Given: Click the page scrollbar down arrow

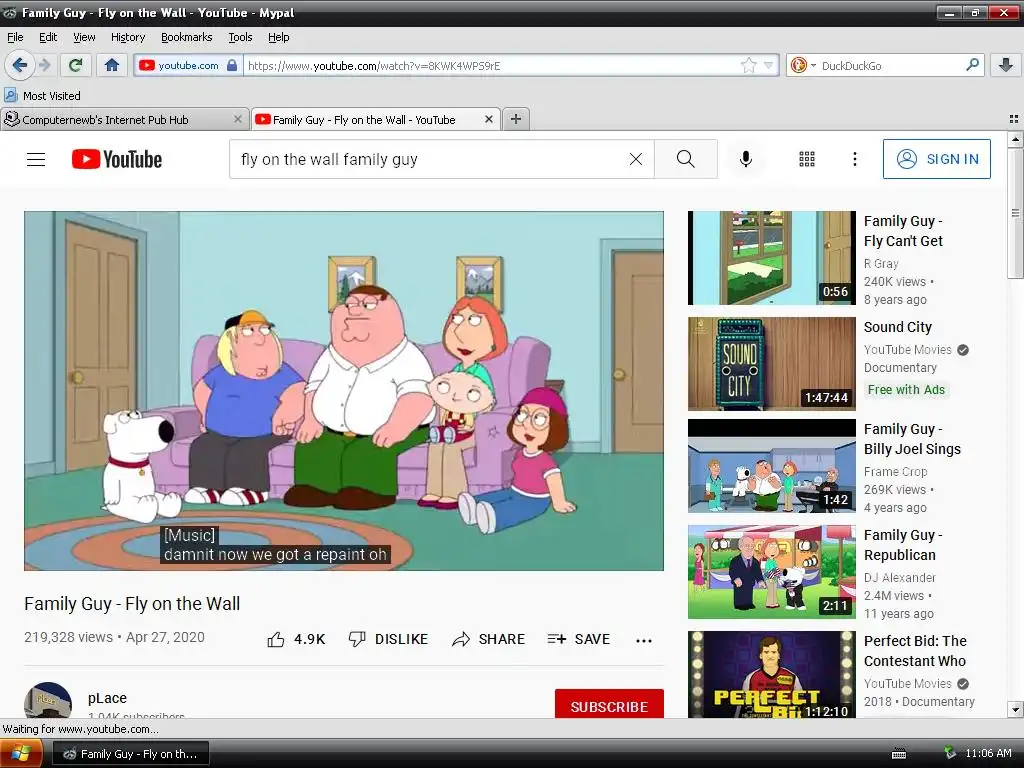Looking at the screenshot, I should click(x=1015, y=710).
